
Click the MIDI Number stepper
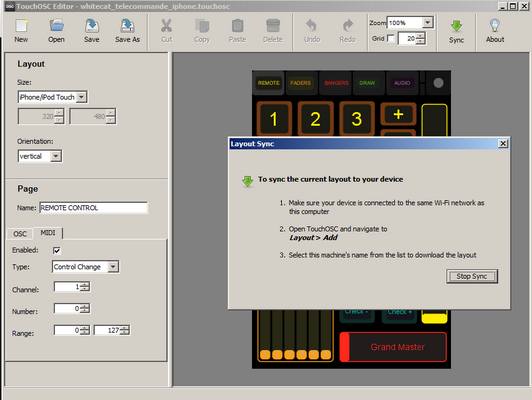[72, 308]
